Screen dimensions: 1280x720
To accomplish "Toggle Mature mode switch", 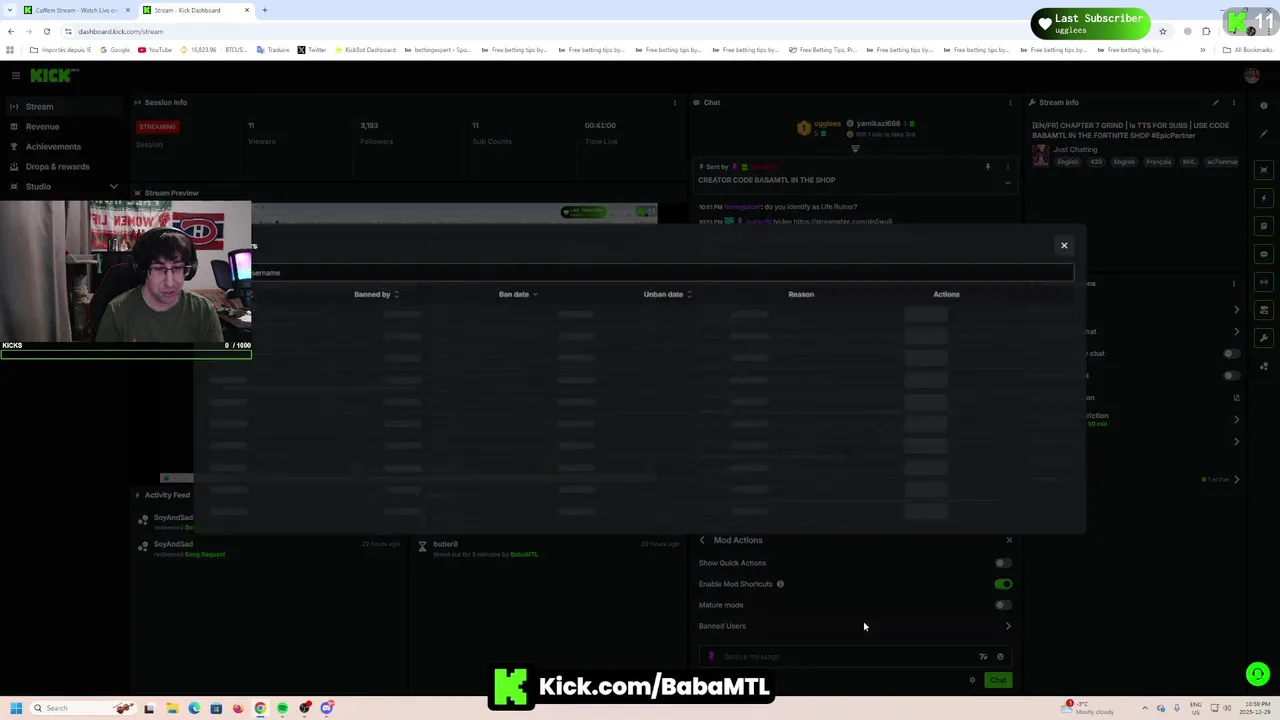I will pos(1003,605).
